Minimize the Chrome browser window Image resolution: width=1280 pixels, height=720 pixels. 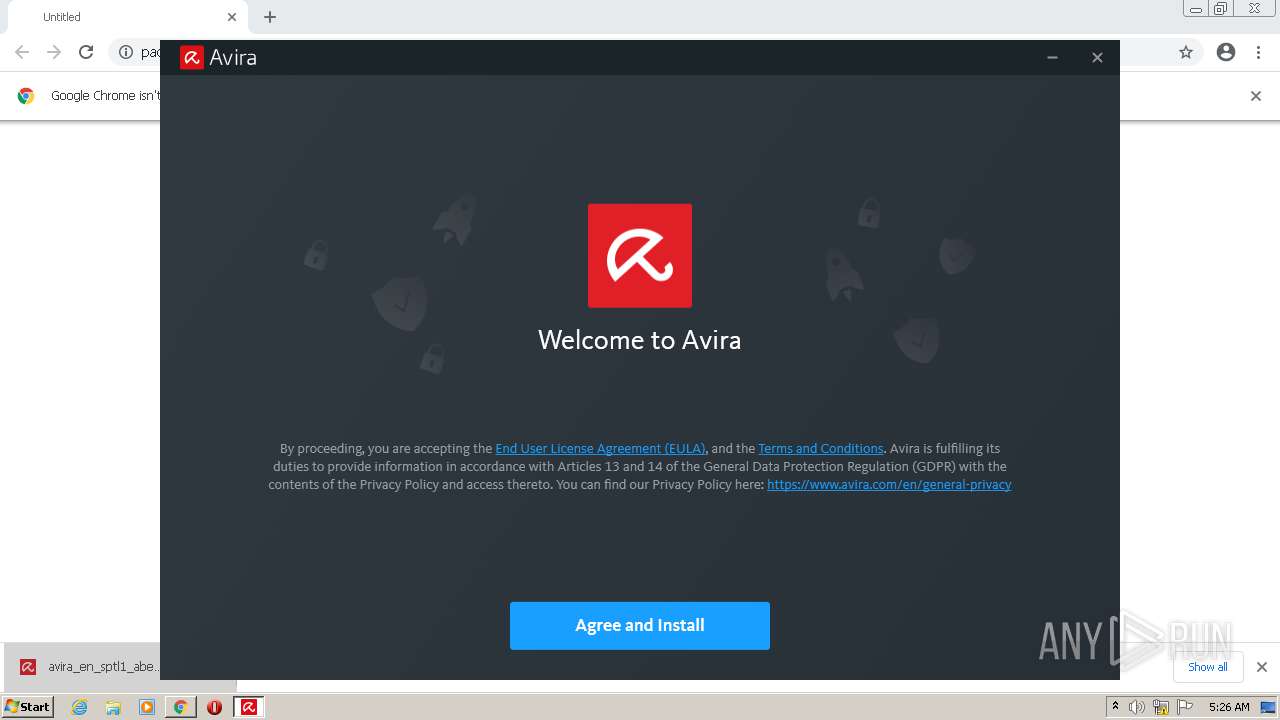1196,9
